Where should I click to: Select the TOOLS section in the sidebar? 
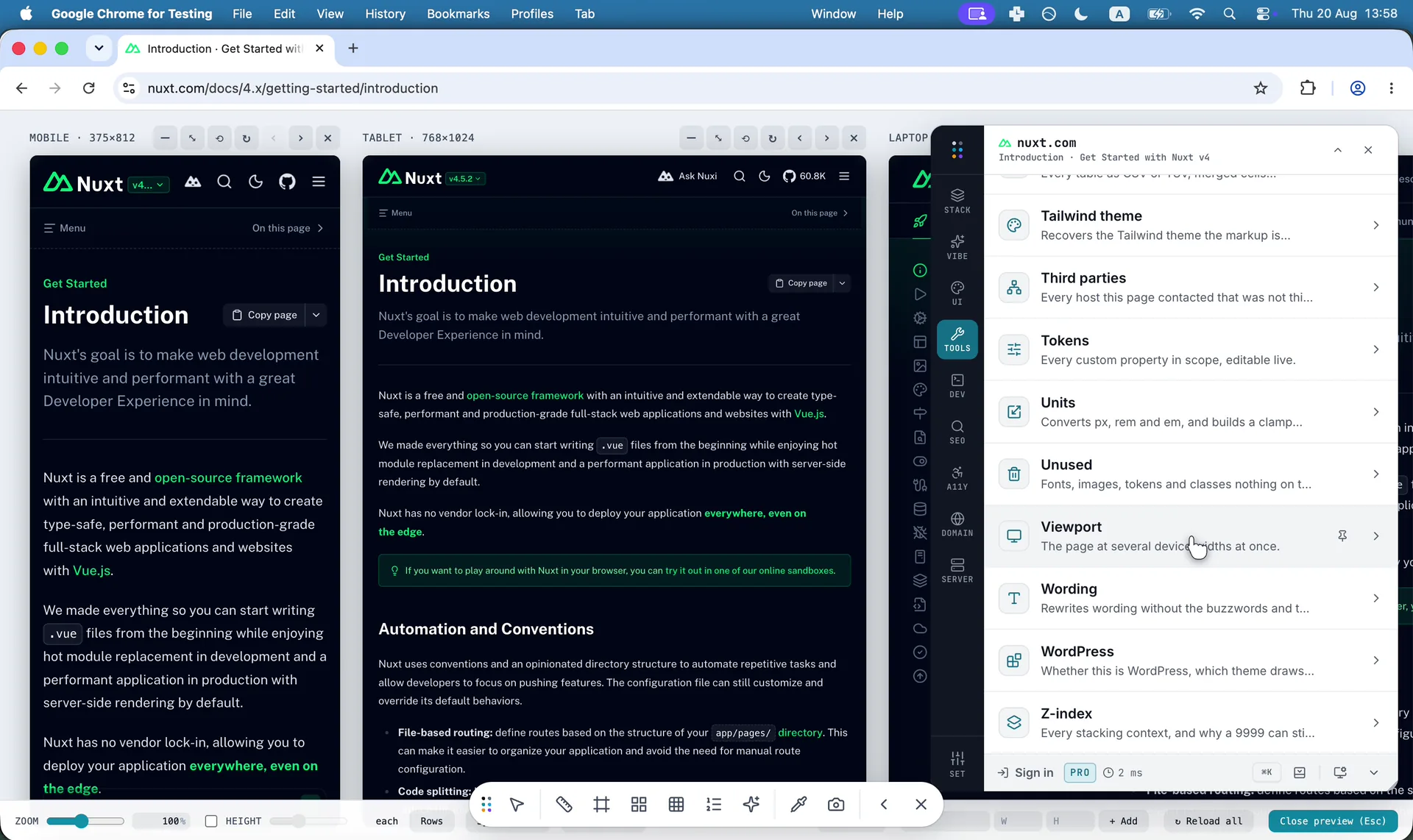(957, 339)
